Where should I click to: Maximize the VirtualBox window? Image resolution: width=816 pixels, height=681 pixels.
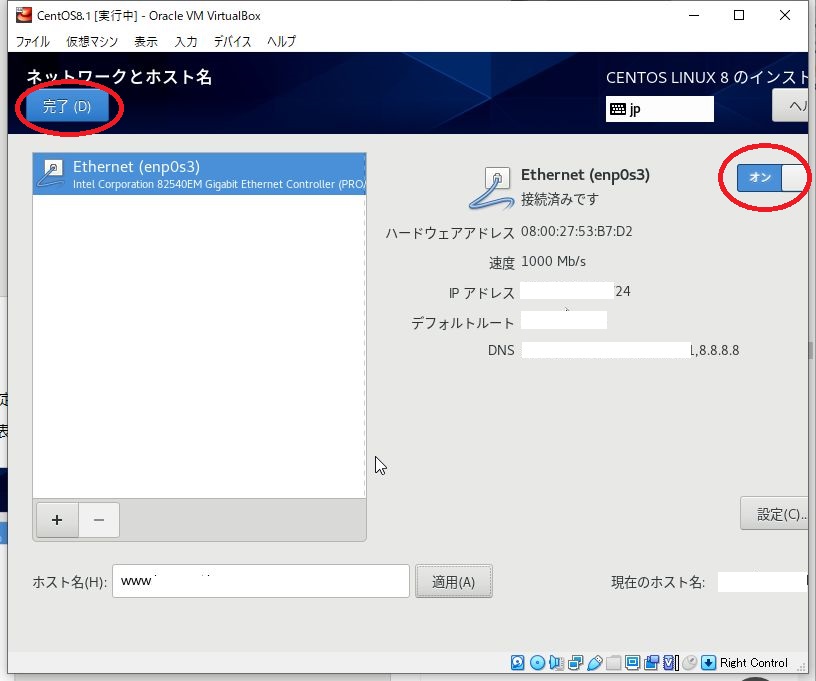click(x=738, y=15)
